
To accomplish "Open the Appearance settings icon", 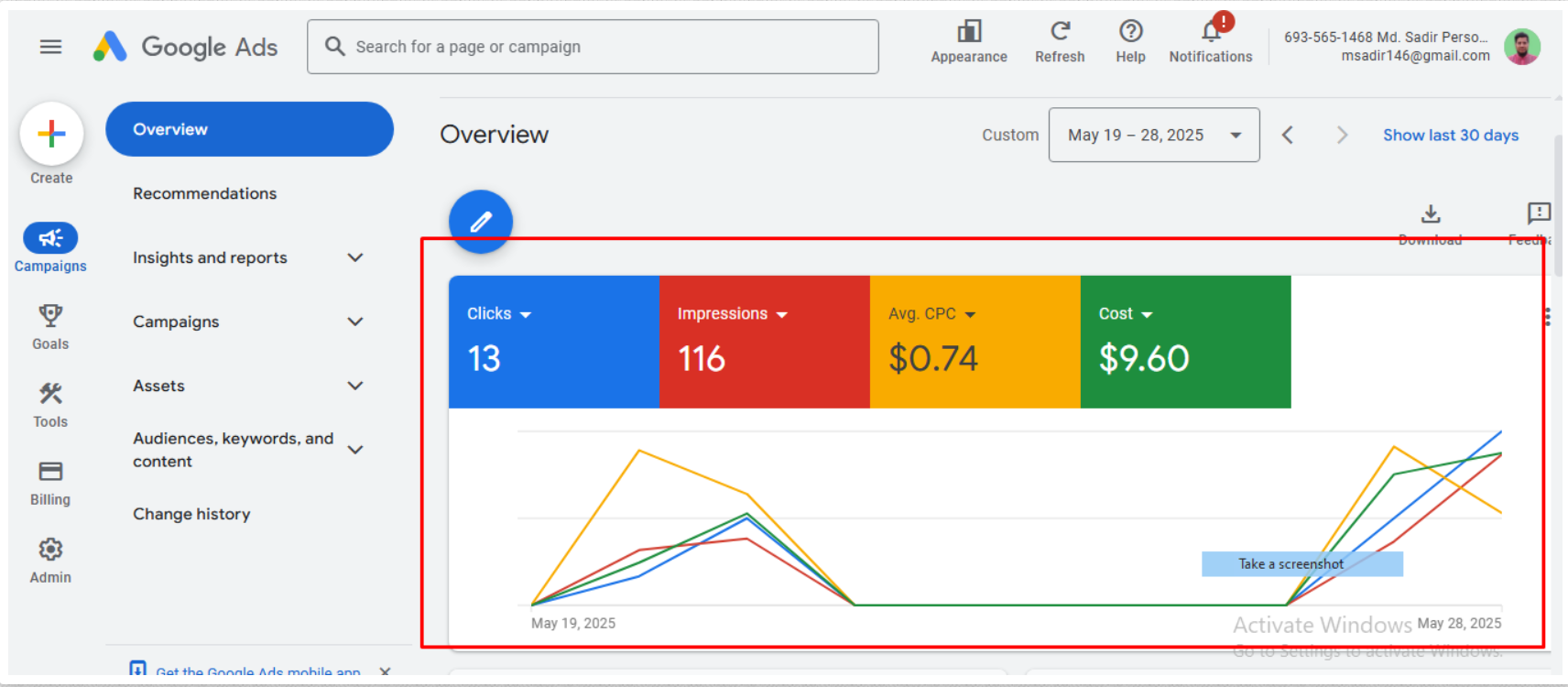I will tap(969, 32).
